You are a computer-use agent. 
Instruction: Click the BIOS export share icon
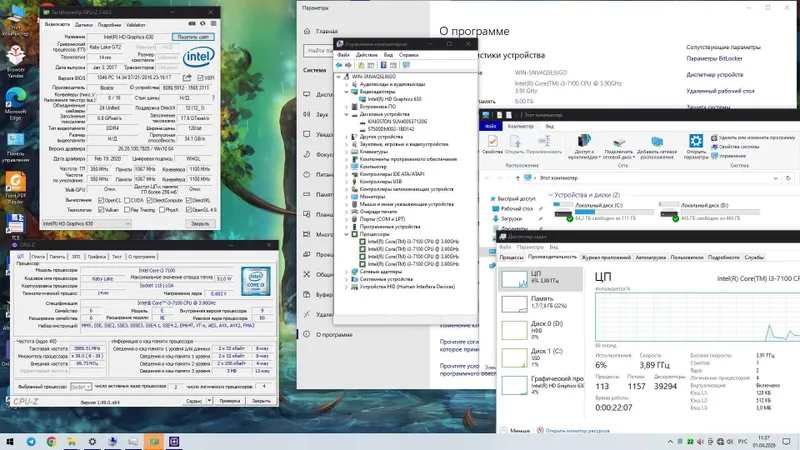tap(187, 78)
